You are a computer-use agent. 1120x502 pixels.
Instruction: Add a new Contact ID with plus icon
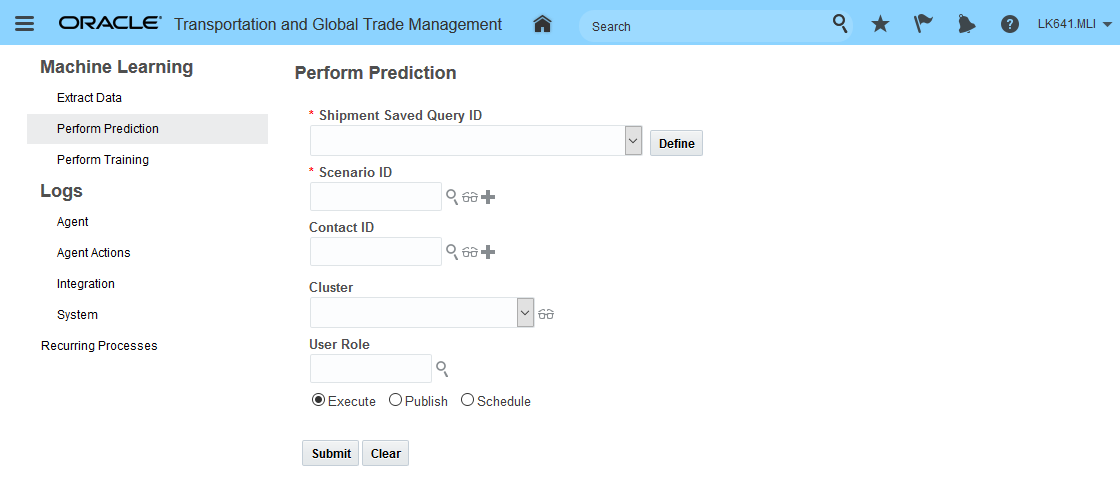(x=488, y=252)
